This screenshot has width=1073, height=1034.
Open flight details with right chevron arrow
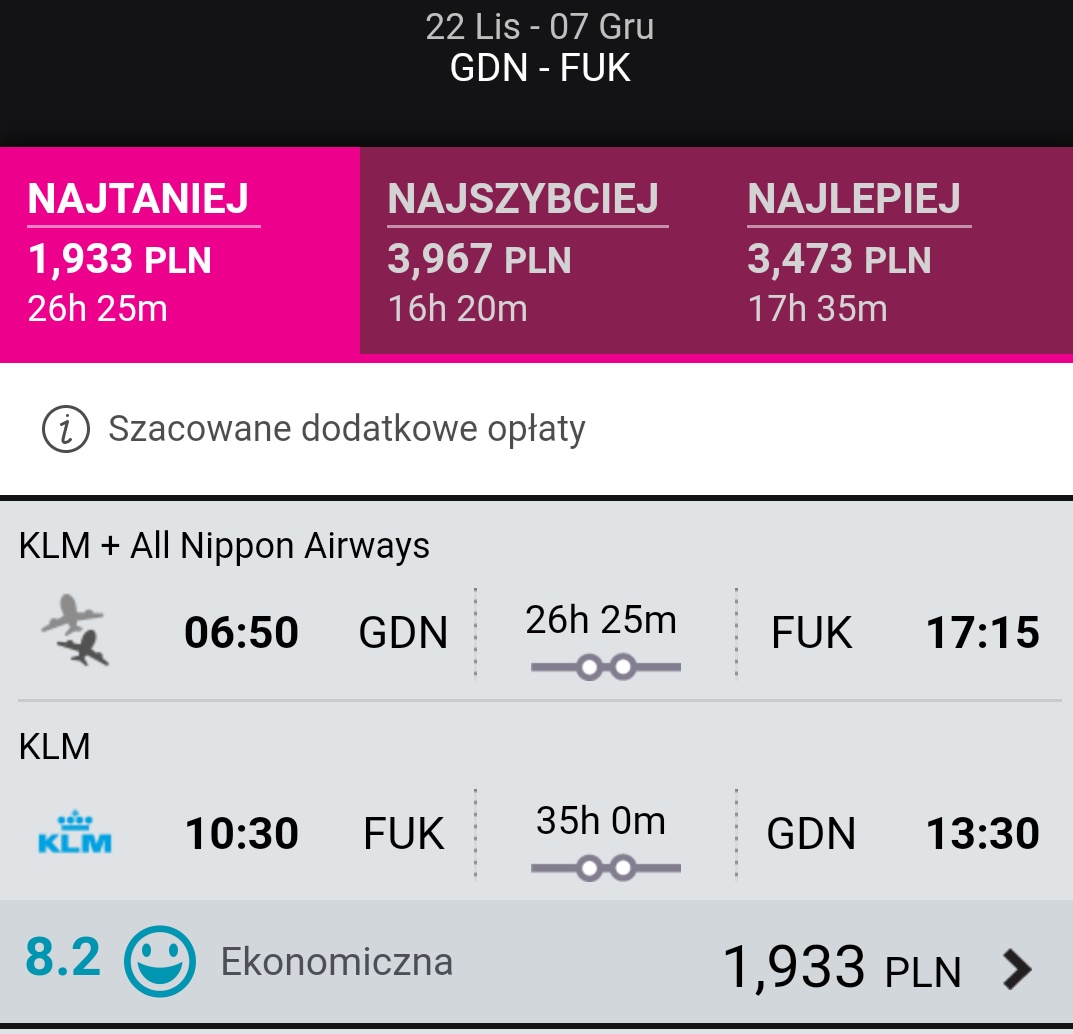point(1017,969)
